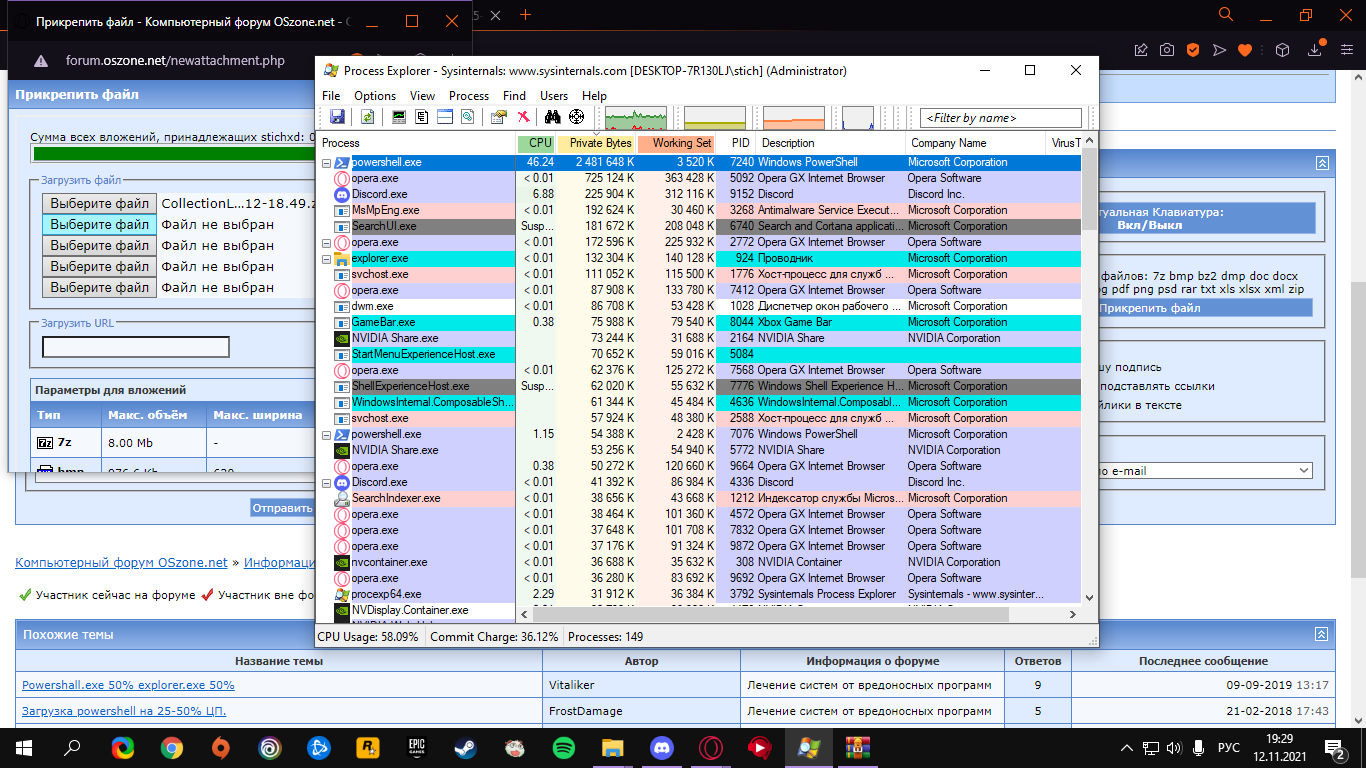This screenshot has width=1366, height=768.
Task: Click the Save icon in Process Explorer toolbar
Action: pyautogui.click(x=337, y=117)
